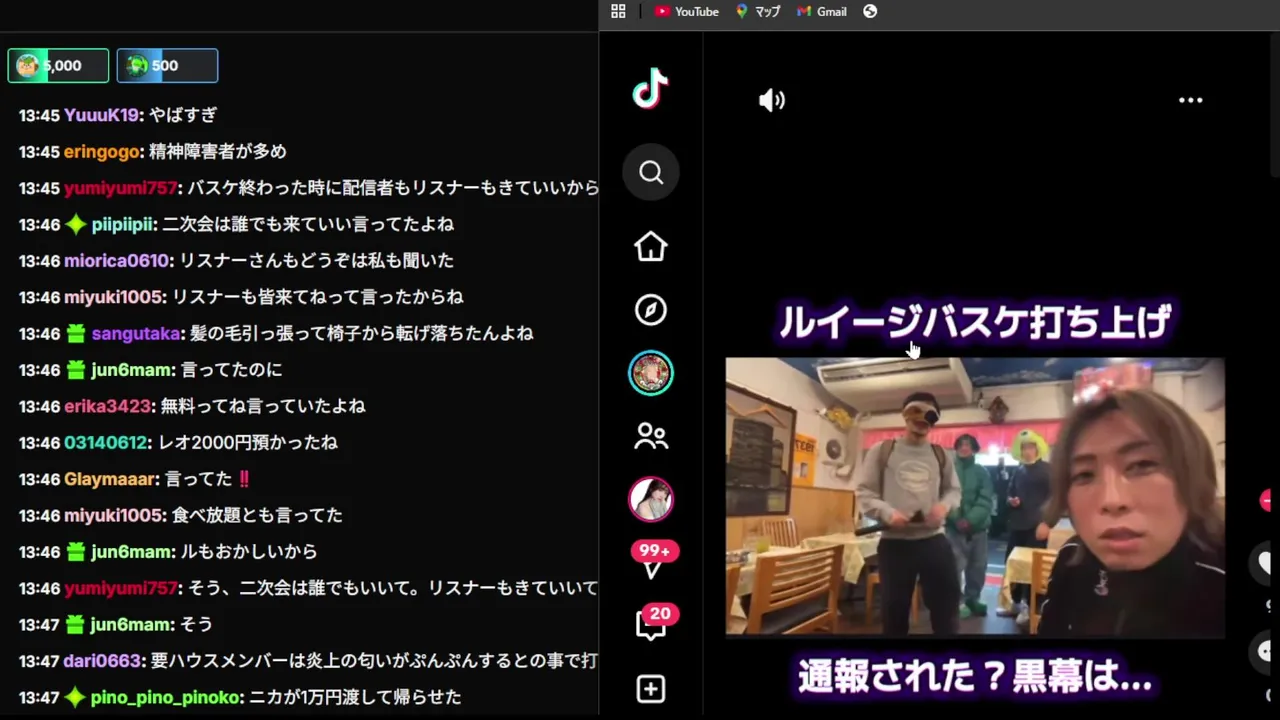The height and width of the screenshot is (720, 1280).
Task: Click message 'ルもおかしいから'
Action: [x=249, y=551]
